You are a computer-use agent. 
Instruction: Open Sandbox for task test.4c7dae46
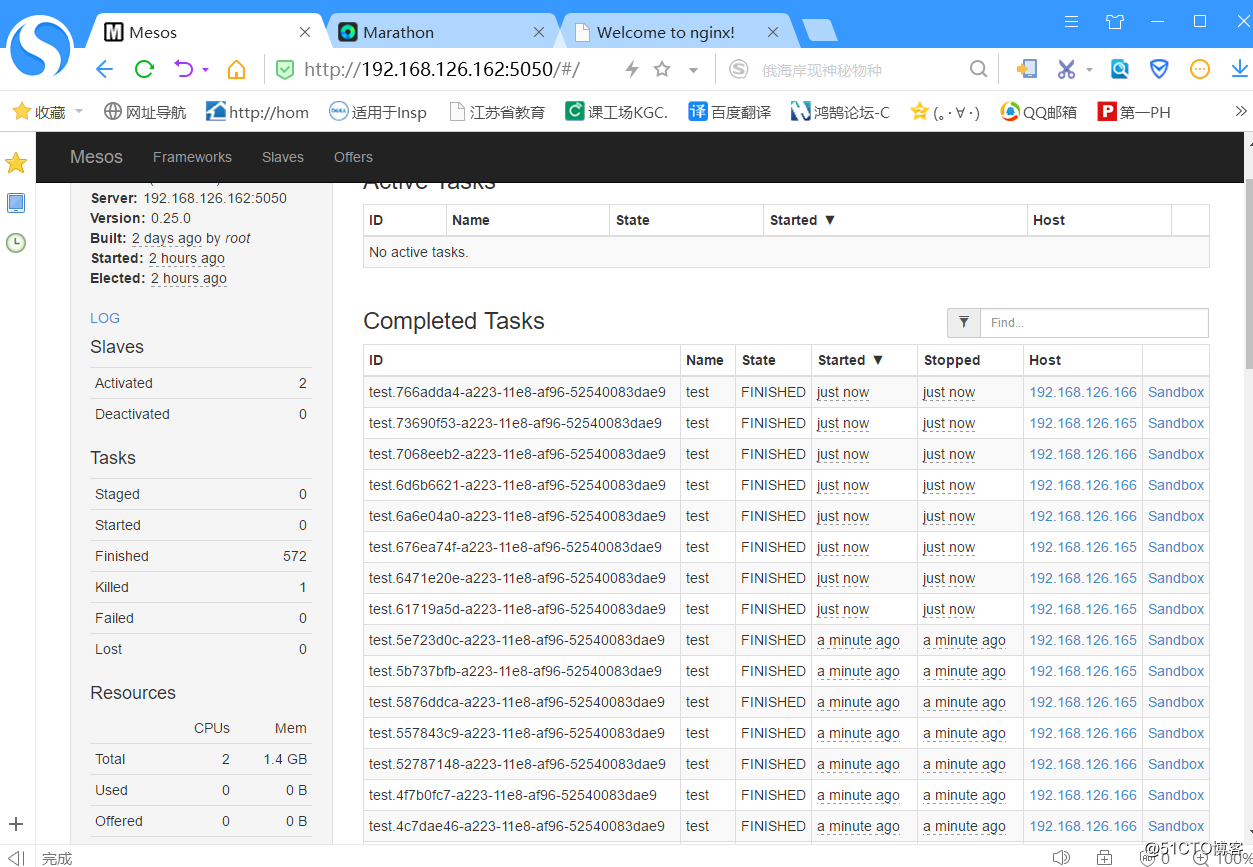tap(1176, 826)
